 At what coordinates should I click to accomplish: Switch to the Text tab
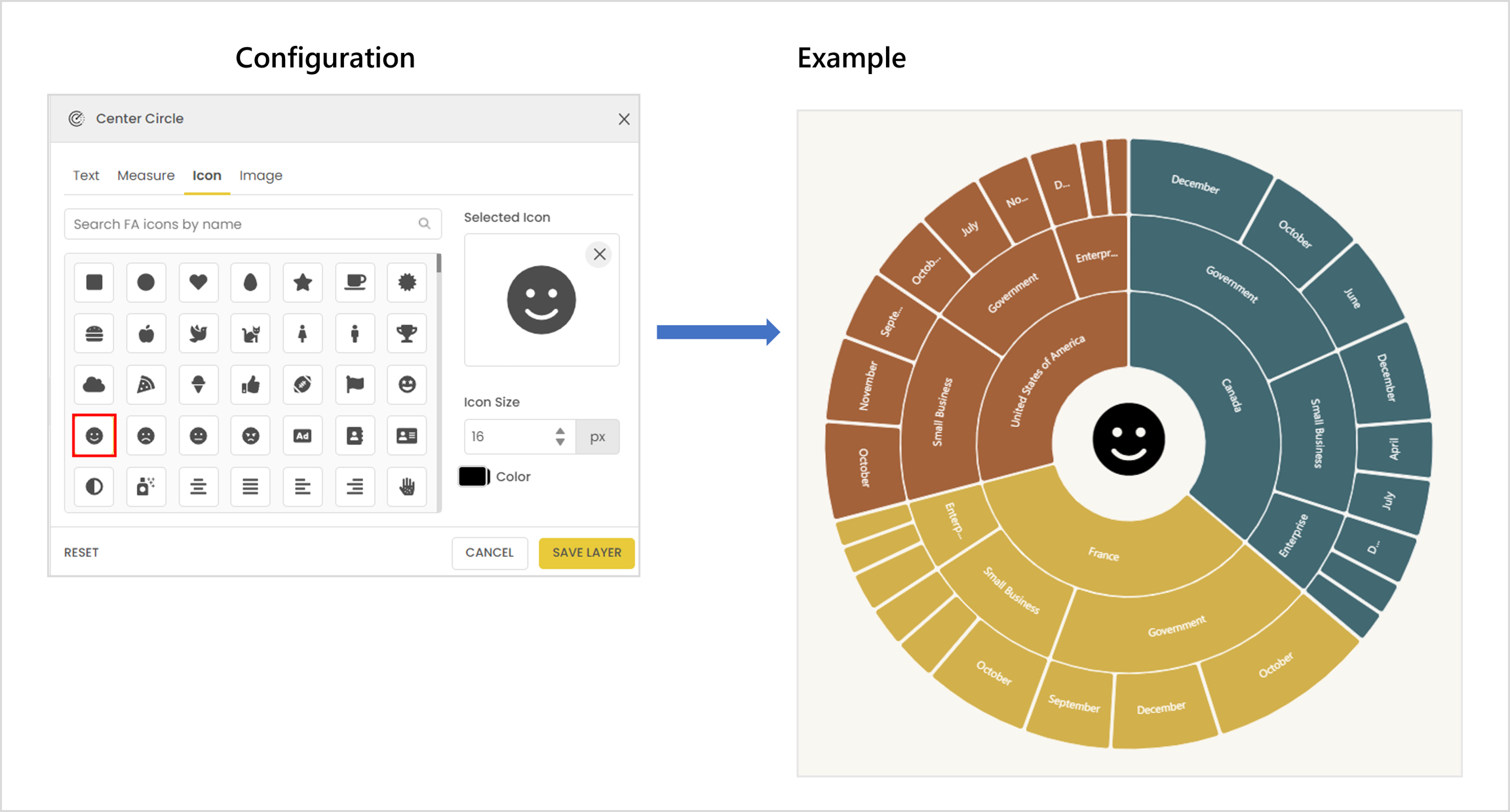pyautogui.click(x=86, y=176)
